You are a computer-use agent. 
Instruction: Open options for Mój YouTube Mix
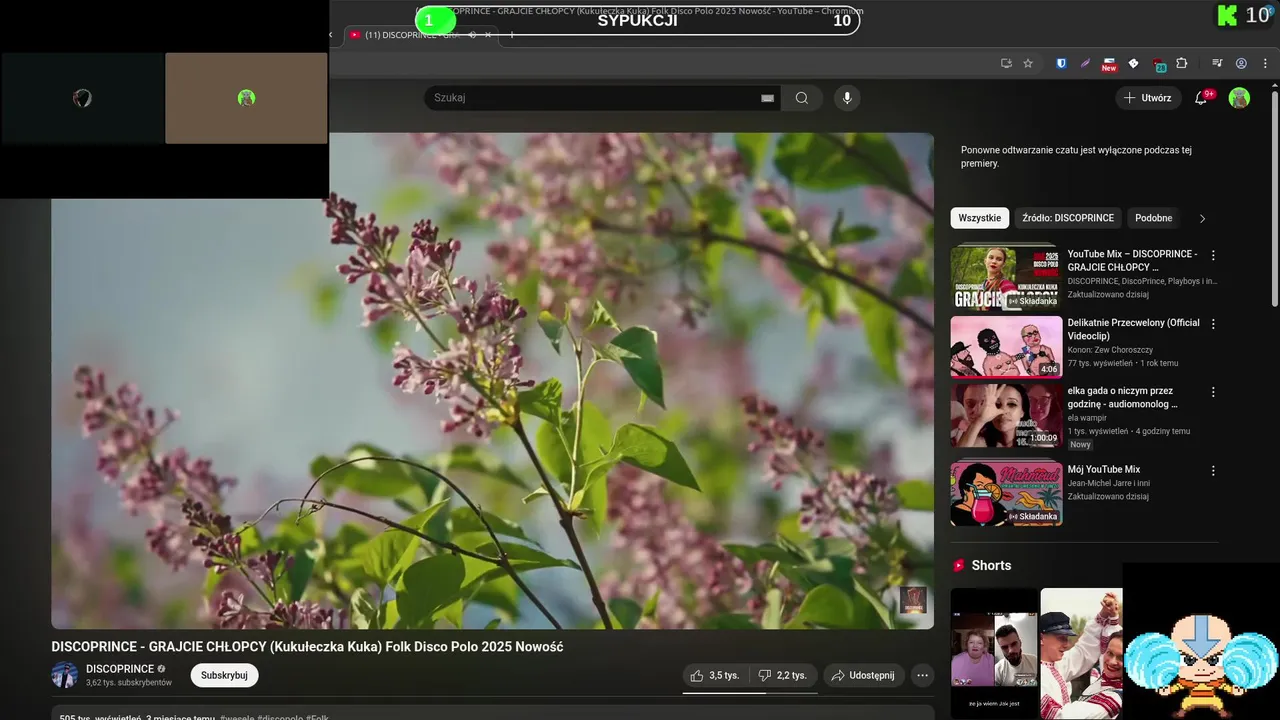tap(1213, 470)
